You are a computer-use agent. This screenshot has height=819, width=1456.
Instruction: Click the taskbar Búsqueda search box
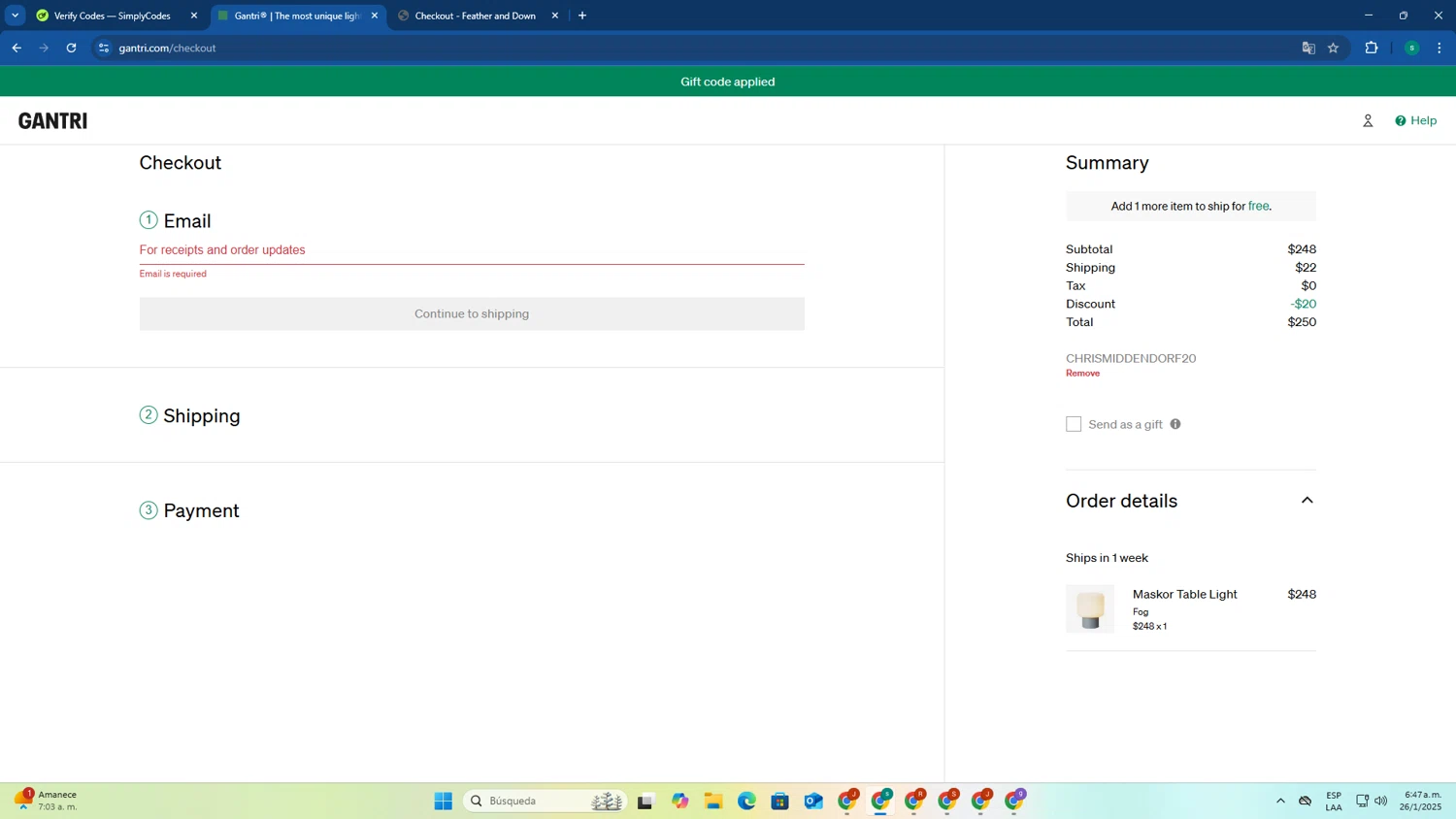click(546, 801)
